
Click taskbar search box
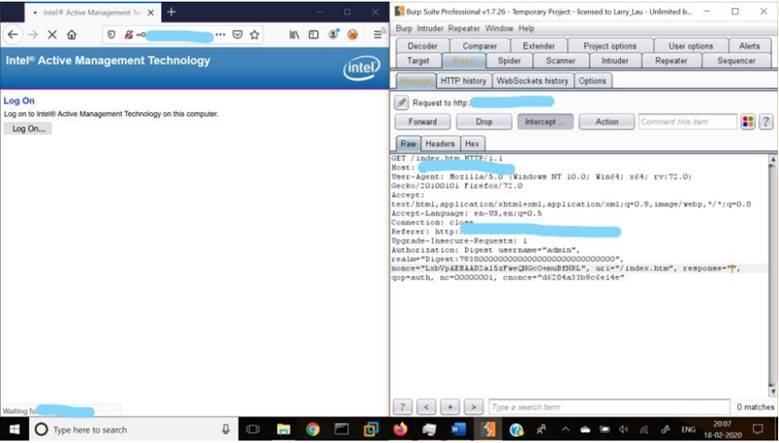[133, 429]
